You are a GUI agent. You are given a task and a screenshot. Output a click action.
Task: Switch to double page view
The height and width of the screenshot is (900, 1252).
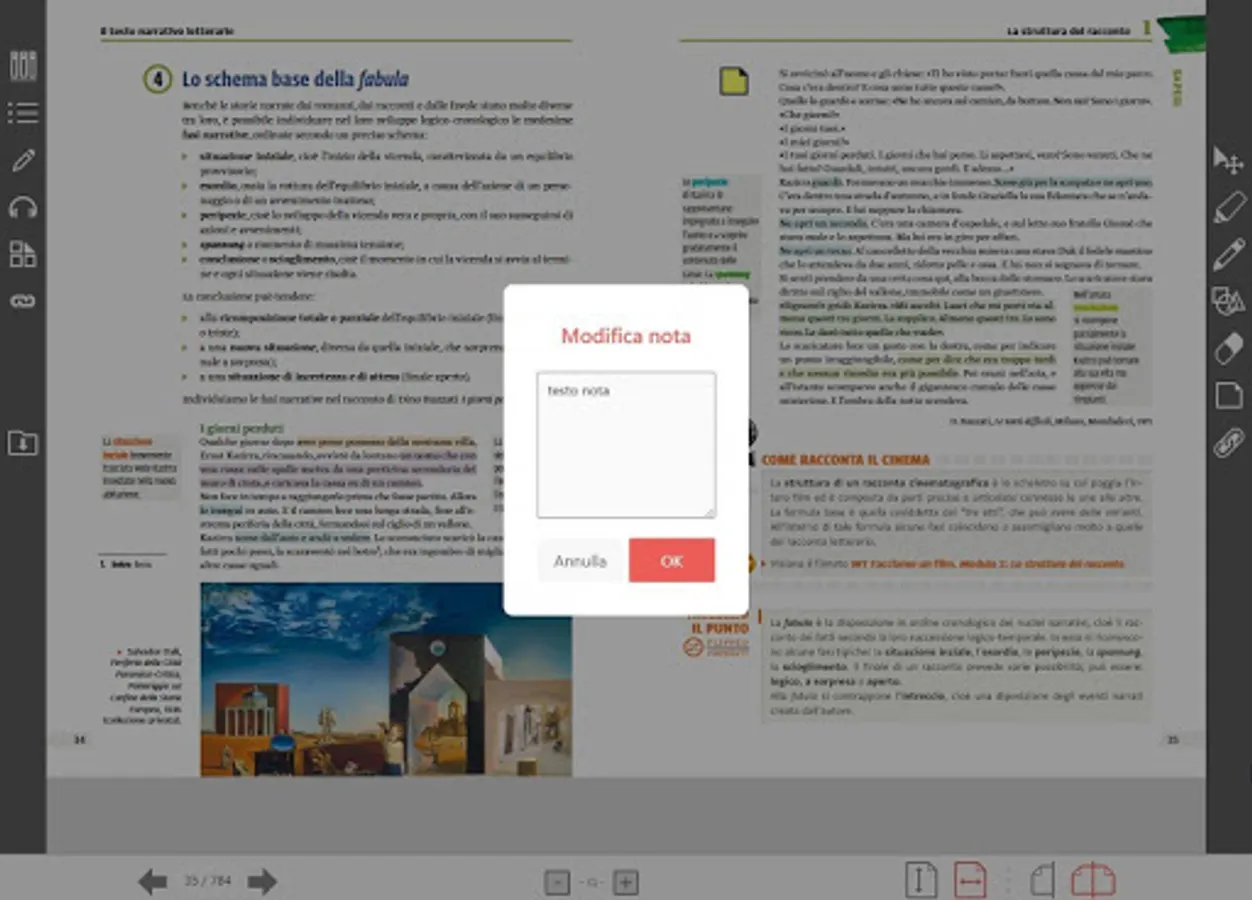pos(1093,880)
